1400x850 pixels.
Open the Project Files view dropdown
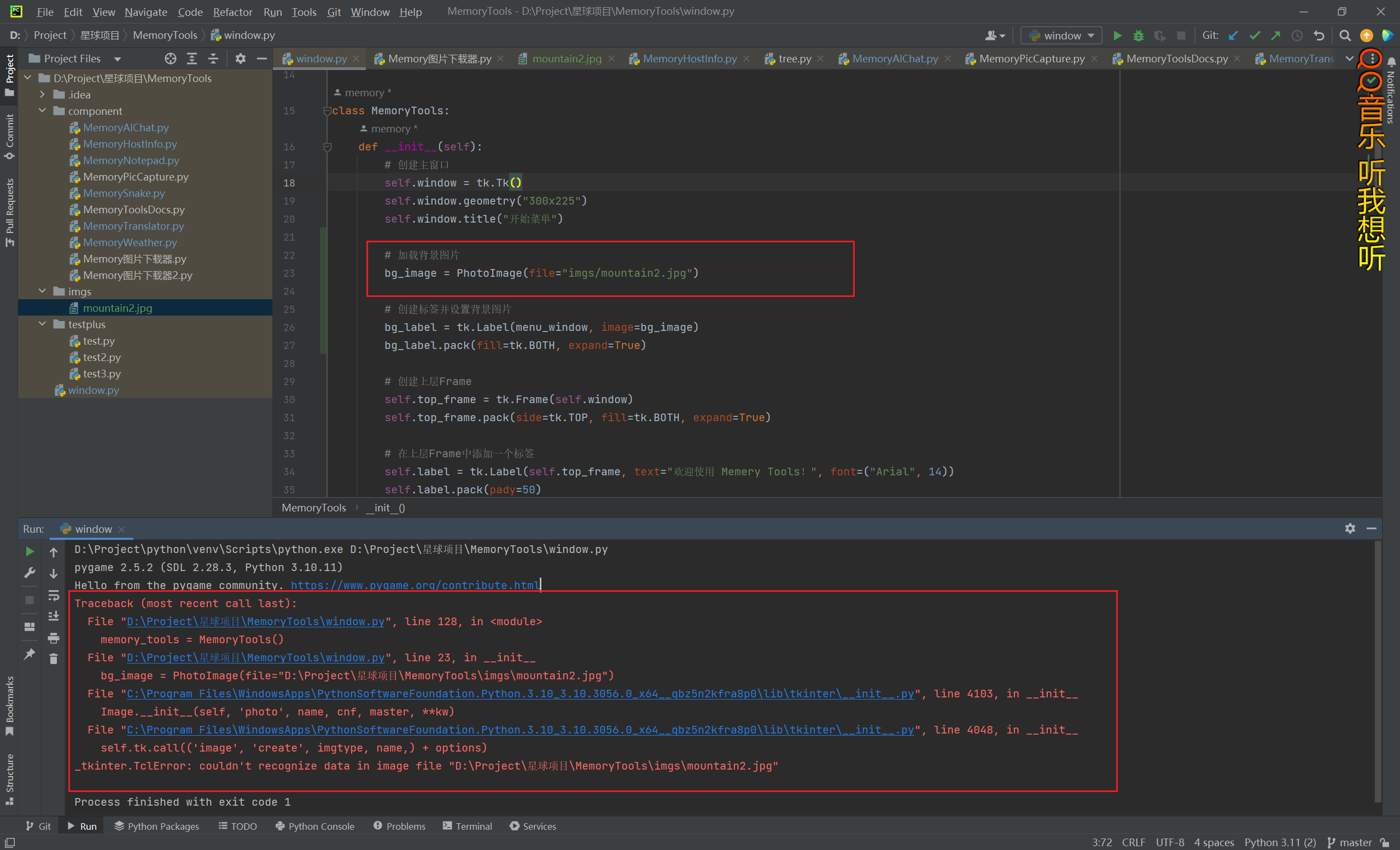[x=118, y=59]
